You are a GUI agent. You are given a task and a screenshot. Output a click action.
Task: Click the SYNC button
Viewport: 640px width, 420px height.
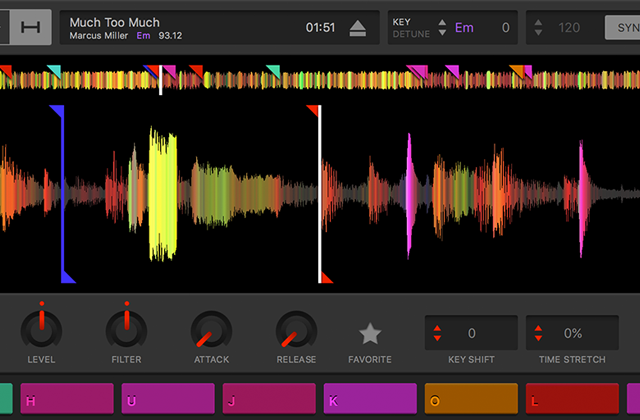coord(622,27)
